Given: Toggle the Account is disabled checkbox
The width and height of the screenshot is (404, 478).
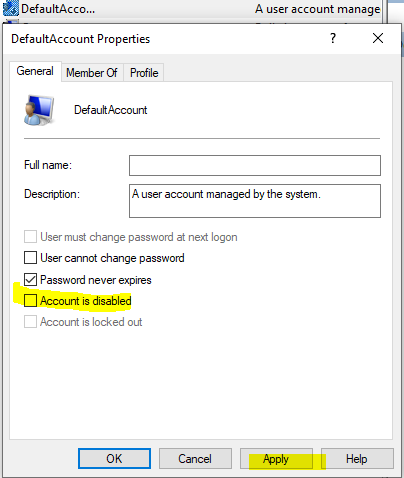Looking at the screenshot, I should [30, 300].
